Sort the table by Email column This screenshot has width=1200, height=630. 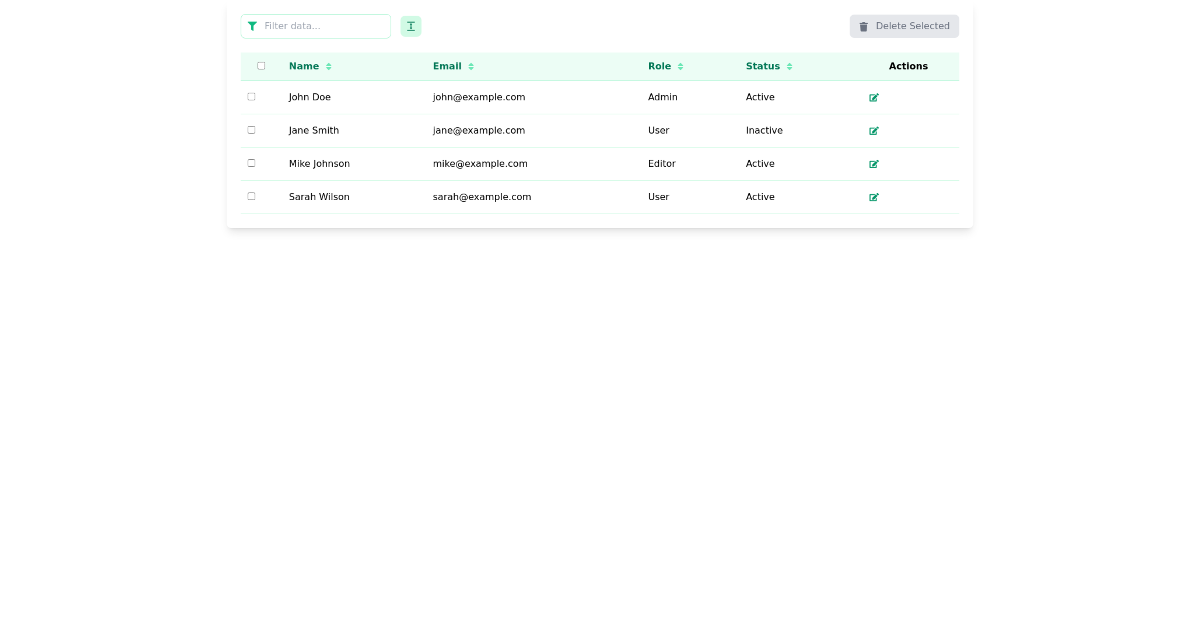coord(469,66)
